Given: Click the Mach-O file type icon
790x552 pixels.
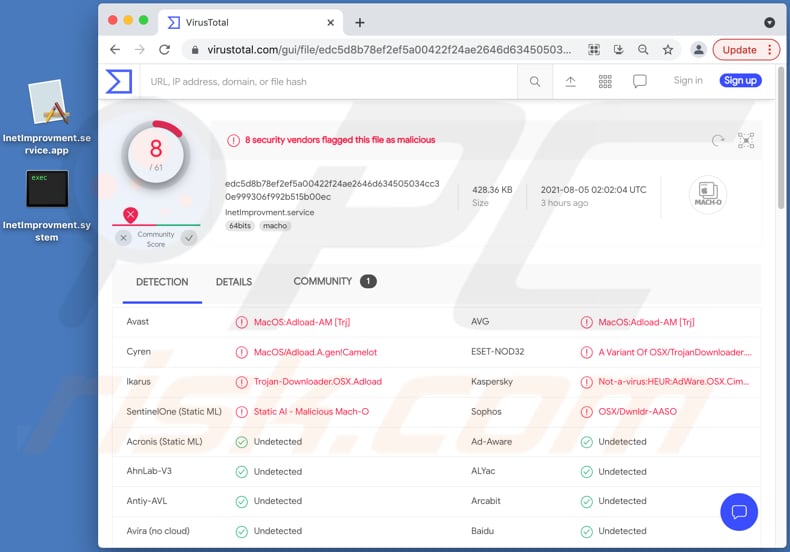Looking at the screenshot, I should pyautogui.click(x=707, y=194).
